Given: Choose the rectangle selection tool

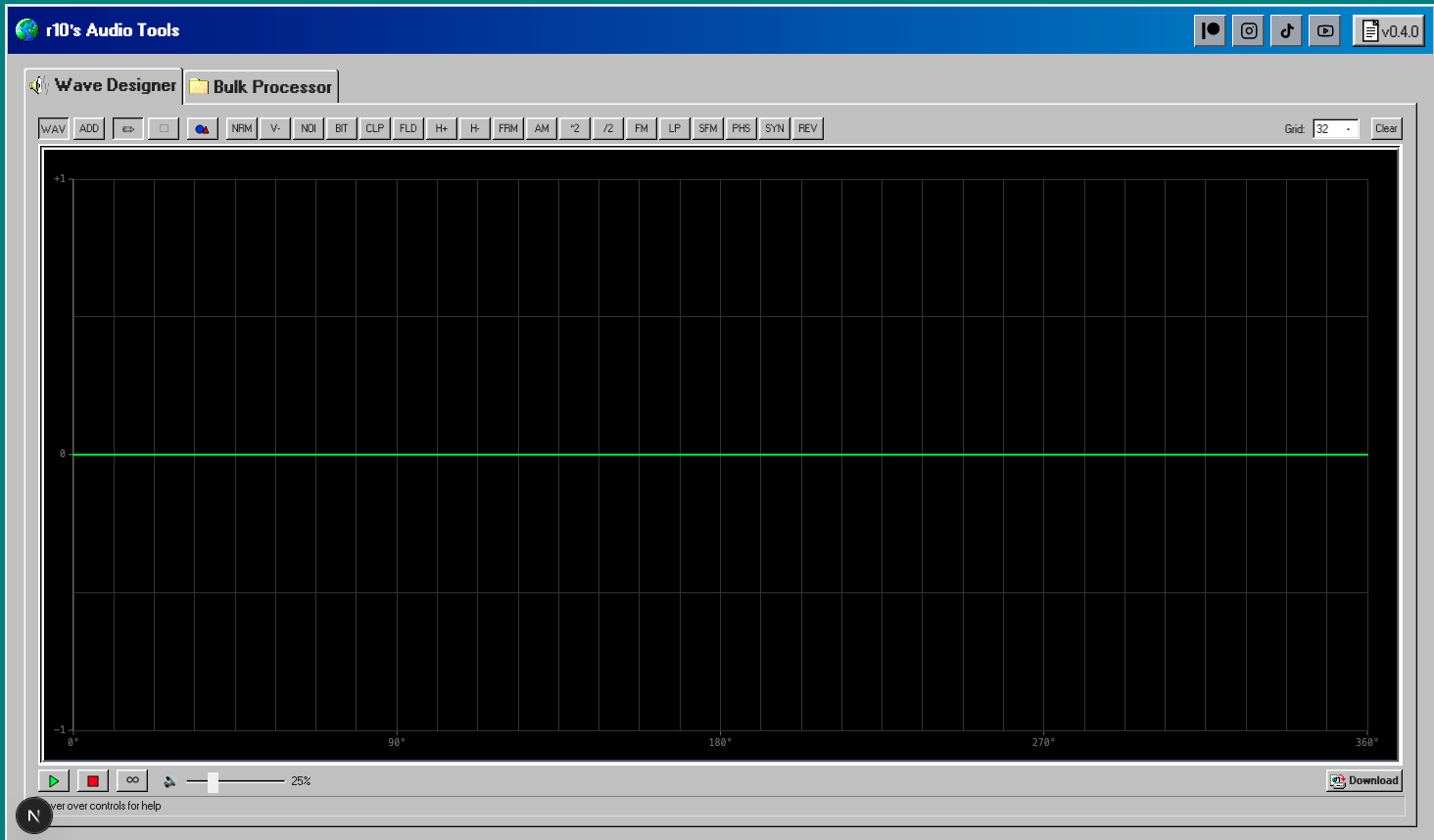Looking at the screenshot, I should (164, 128).
